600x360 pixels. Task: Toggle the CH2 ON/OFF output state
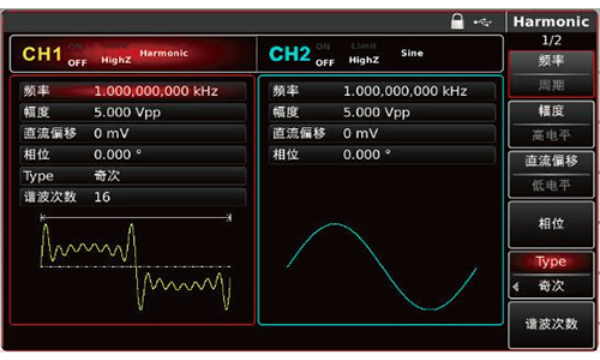click(324, 55)
